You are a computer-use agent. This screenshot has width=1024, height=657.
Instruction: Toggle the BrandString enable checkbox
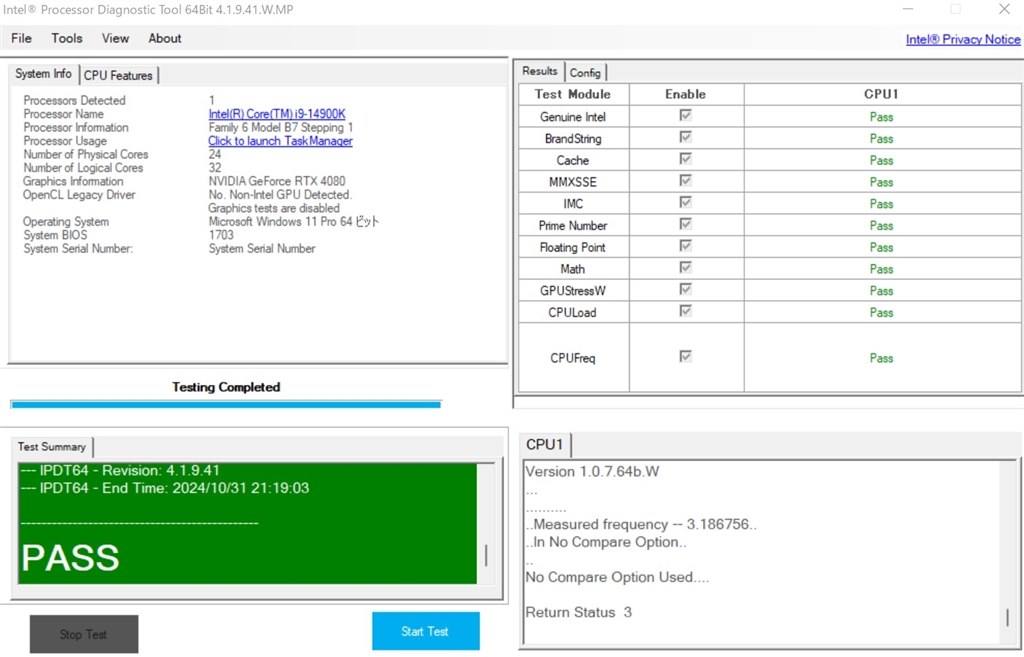686,138
